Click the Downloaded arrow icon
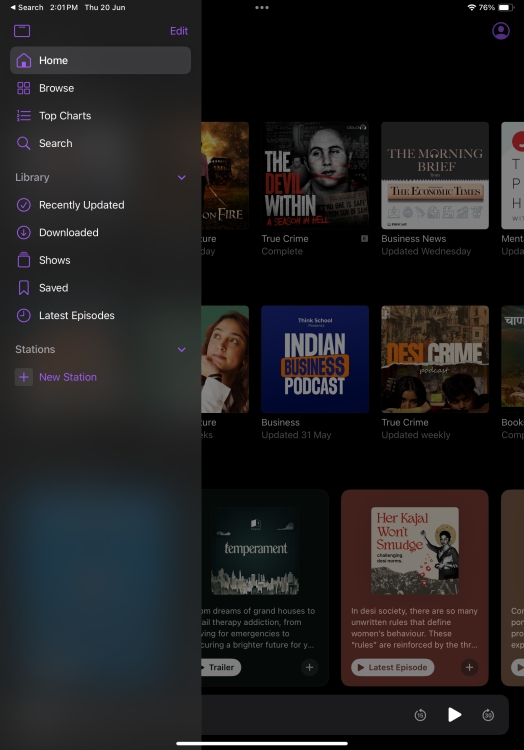Image resolution: width=524 pixels, height=750 pixels. point(23,232)
